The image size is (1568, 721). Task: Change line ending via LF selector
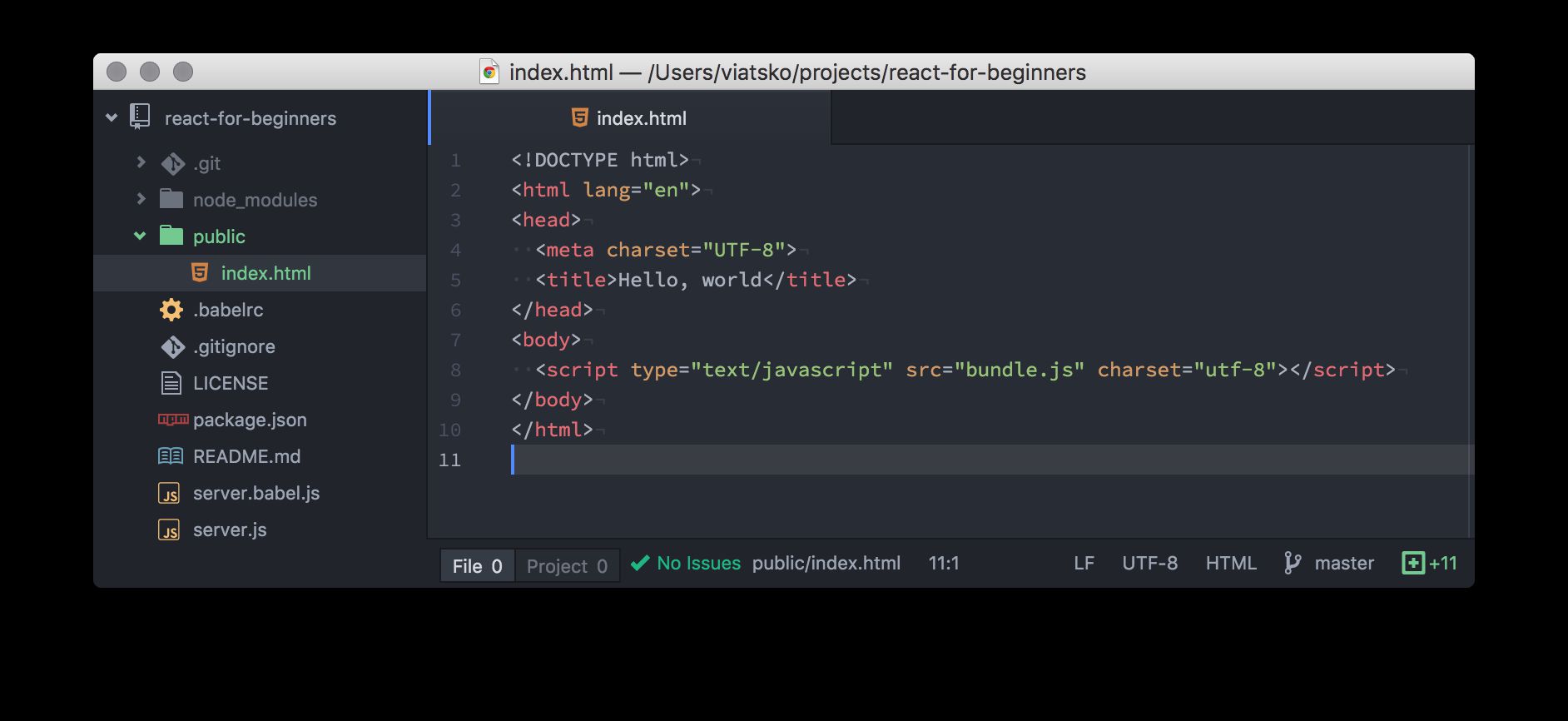pyautogui.click(x=1084, y=564)
